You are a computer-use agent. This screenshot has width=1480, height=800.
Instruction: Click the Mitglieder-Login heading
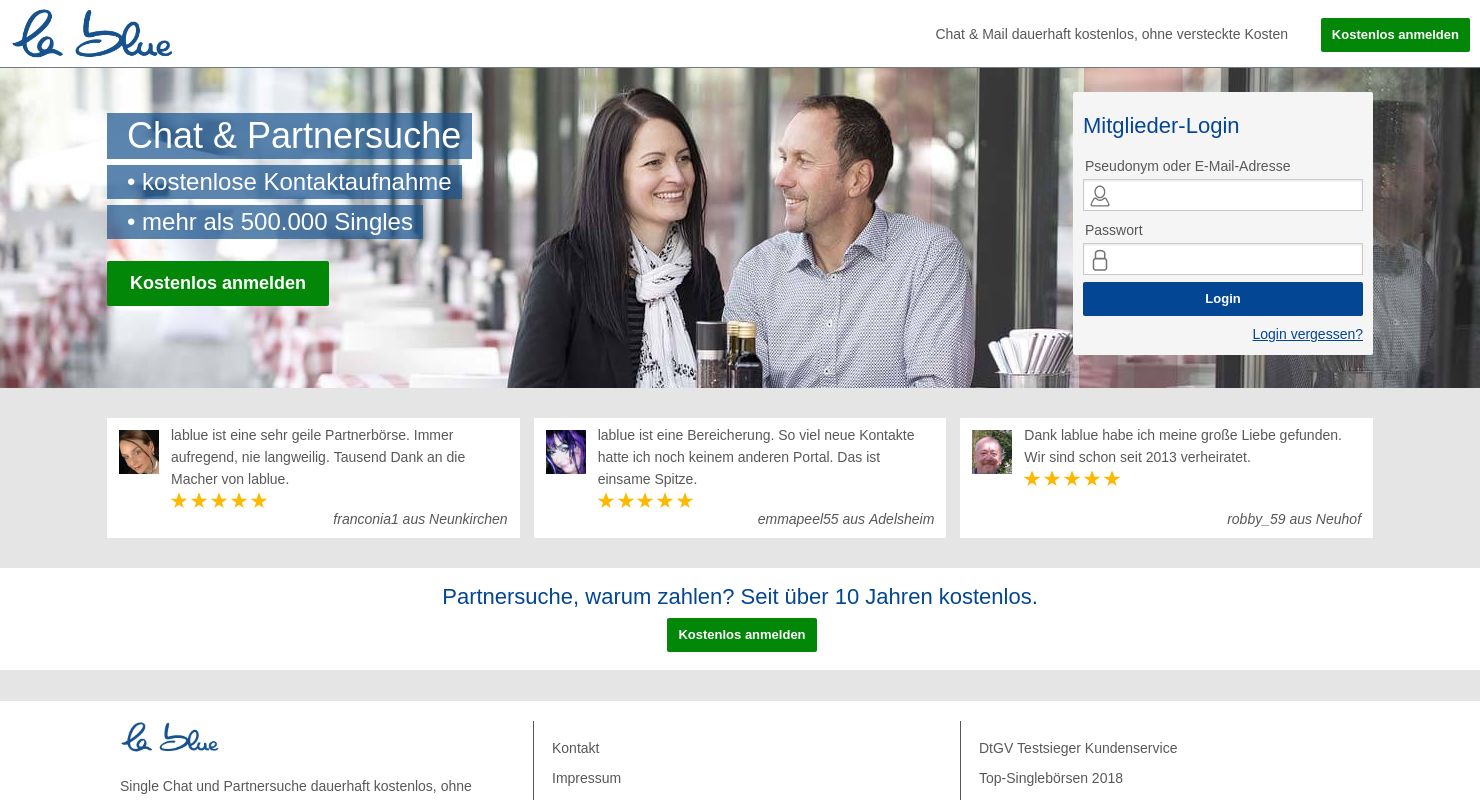[x=1161, y=126]
